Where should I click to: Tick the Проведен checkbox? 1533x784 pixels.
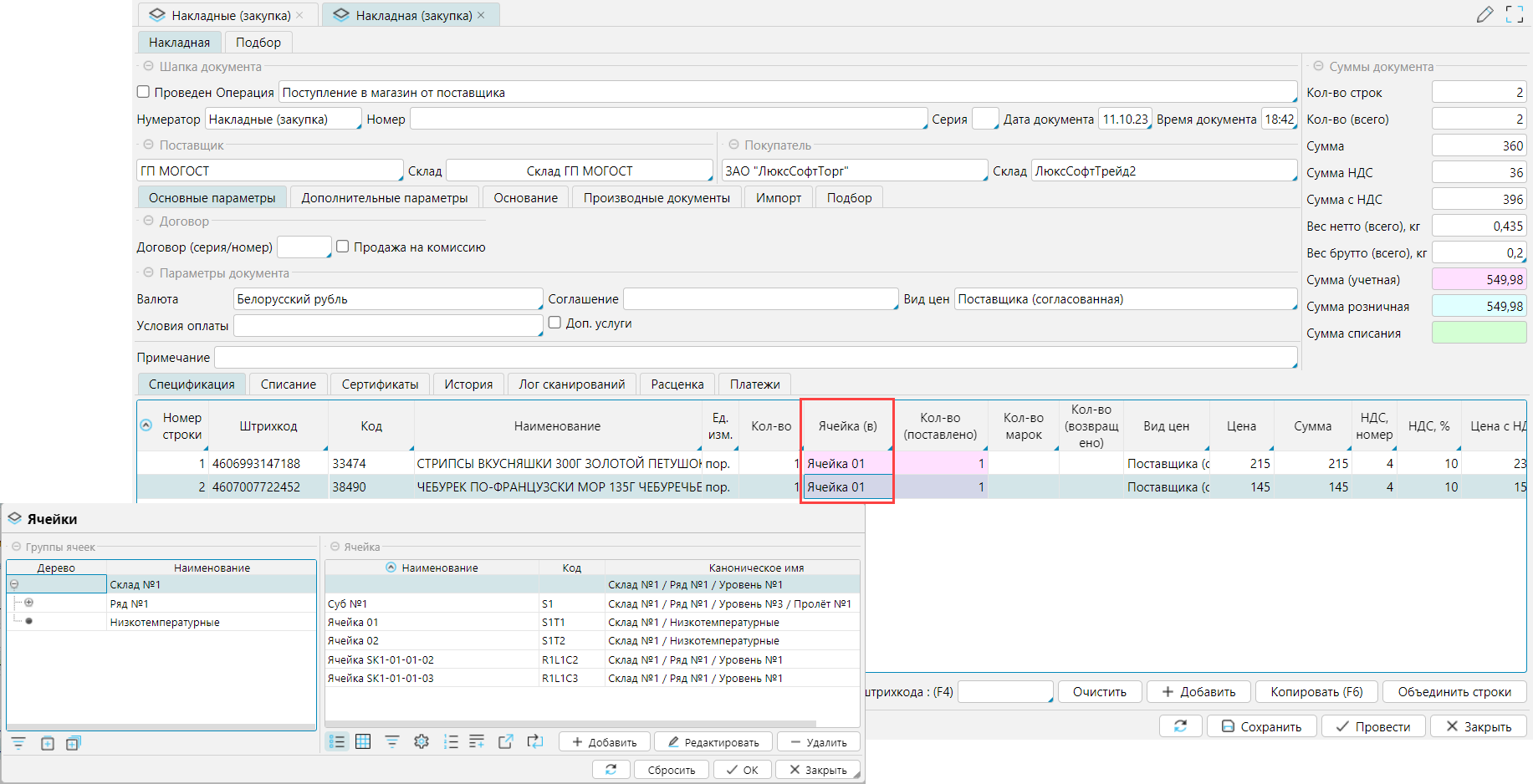coord(143,92)
